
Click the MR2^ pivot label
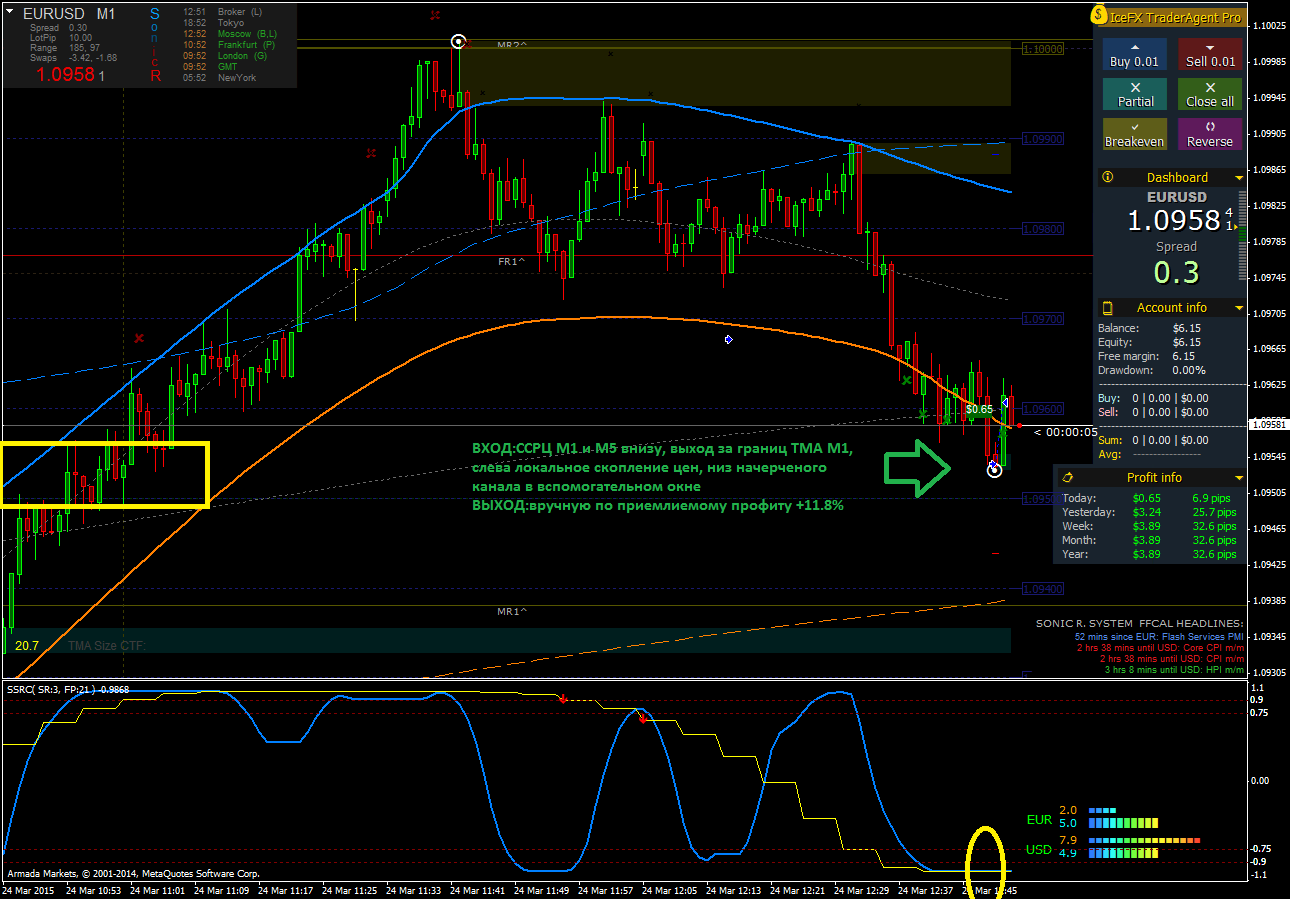pos(511,45)
